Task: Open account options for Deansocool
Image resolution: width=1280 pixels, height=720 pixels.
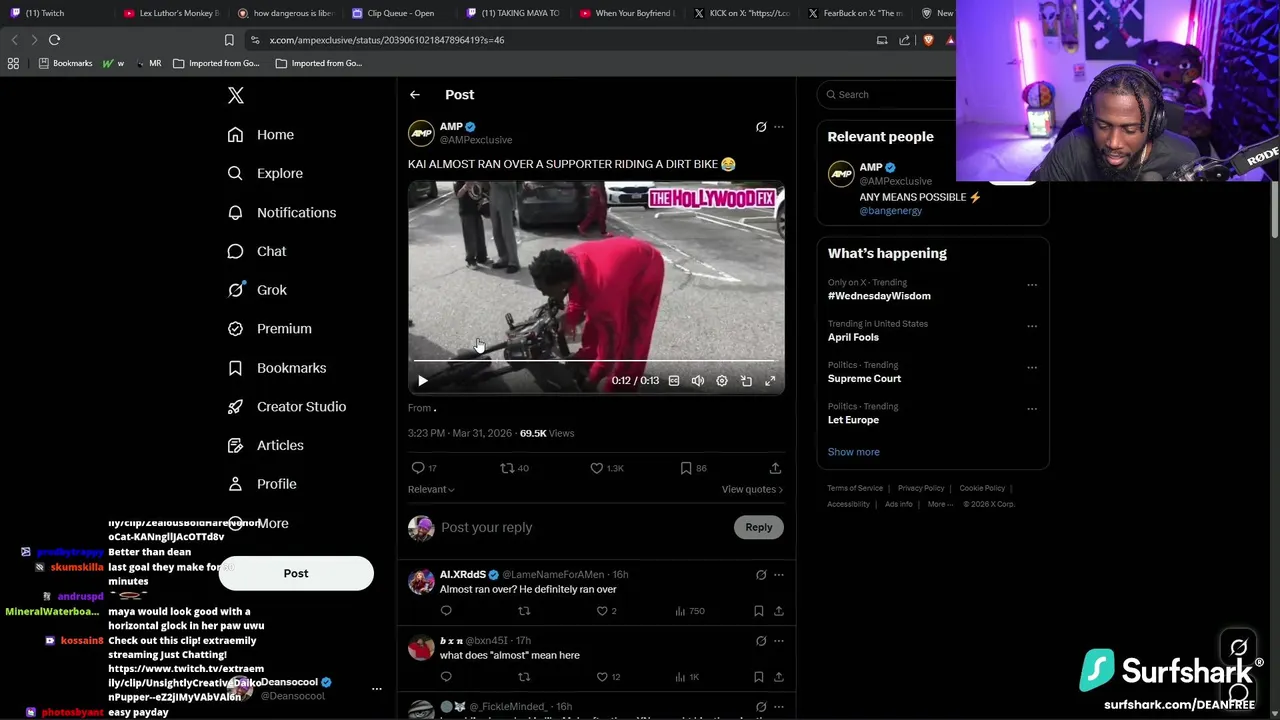Action: [x=377, y=689]
